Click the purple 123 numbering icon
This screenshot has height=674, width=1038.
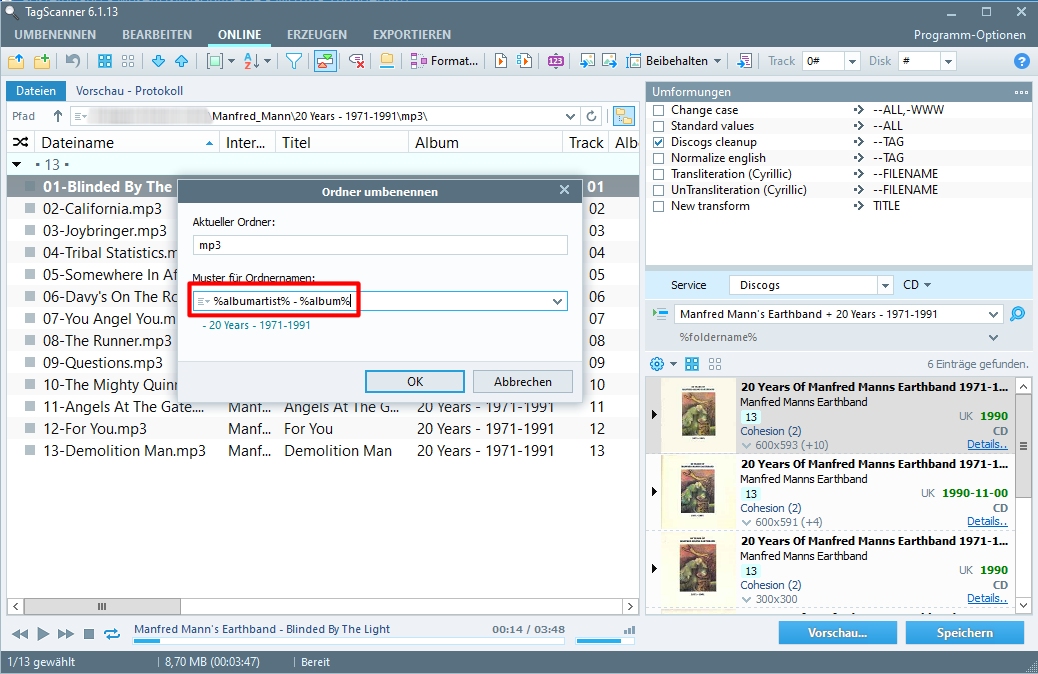click(x=555, y=62)
